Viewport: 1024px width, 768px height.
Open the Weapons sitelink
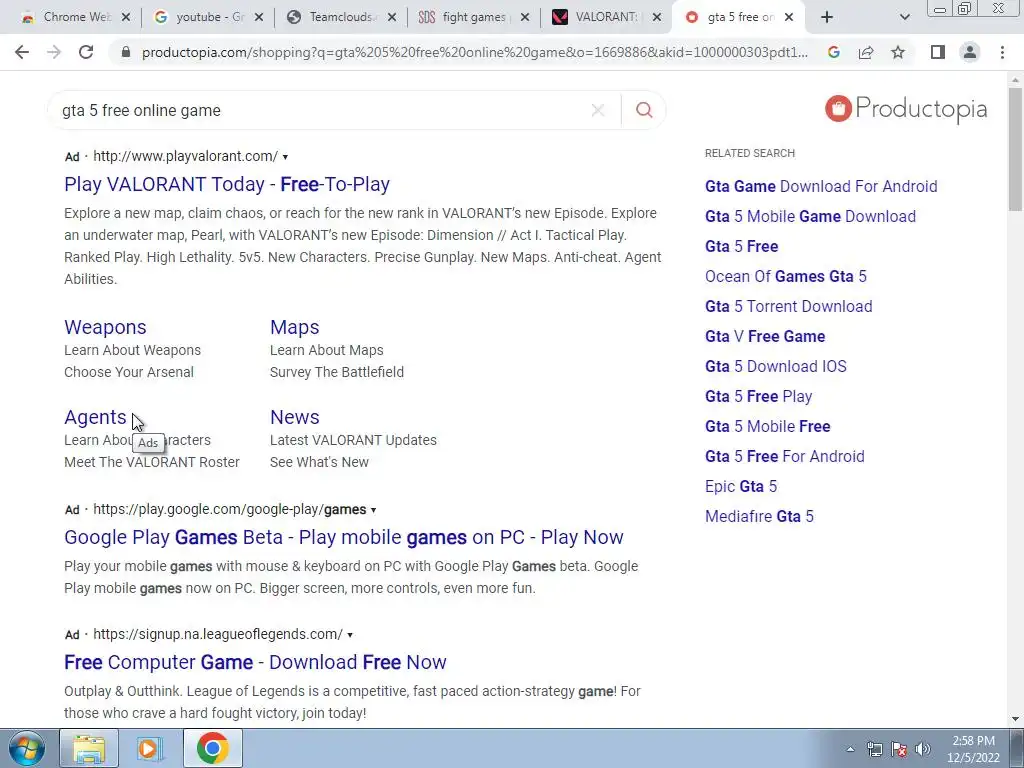point(105,327)
